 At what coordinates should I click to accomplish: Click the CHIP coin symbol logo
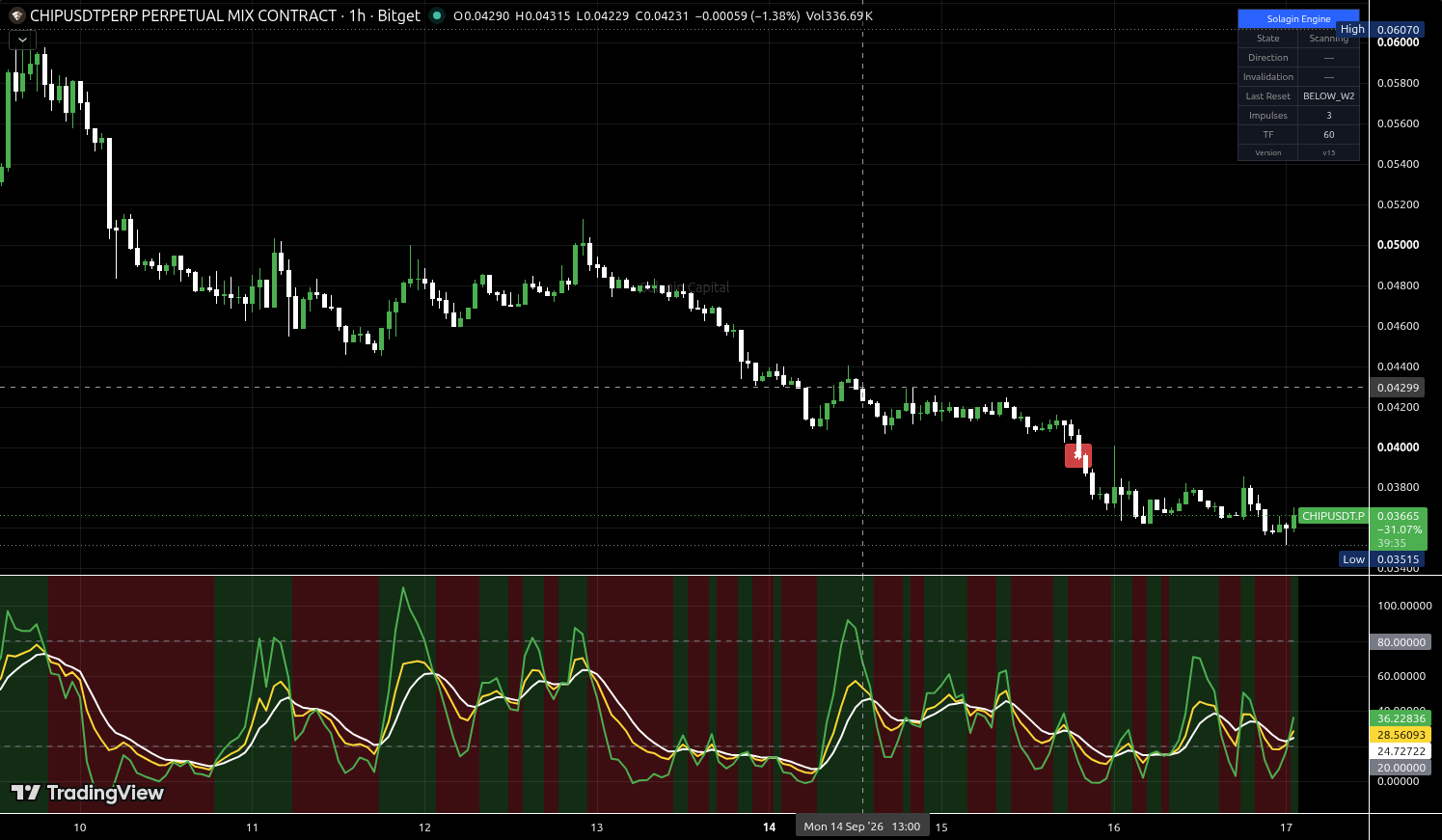click(16, 15)
